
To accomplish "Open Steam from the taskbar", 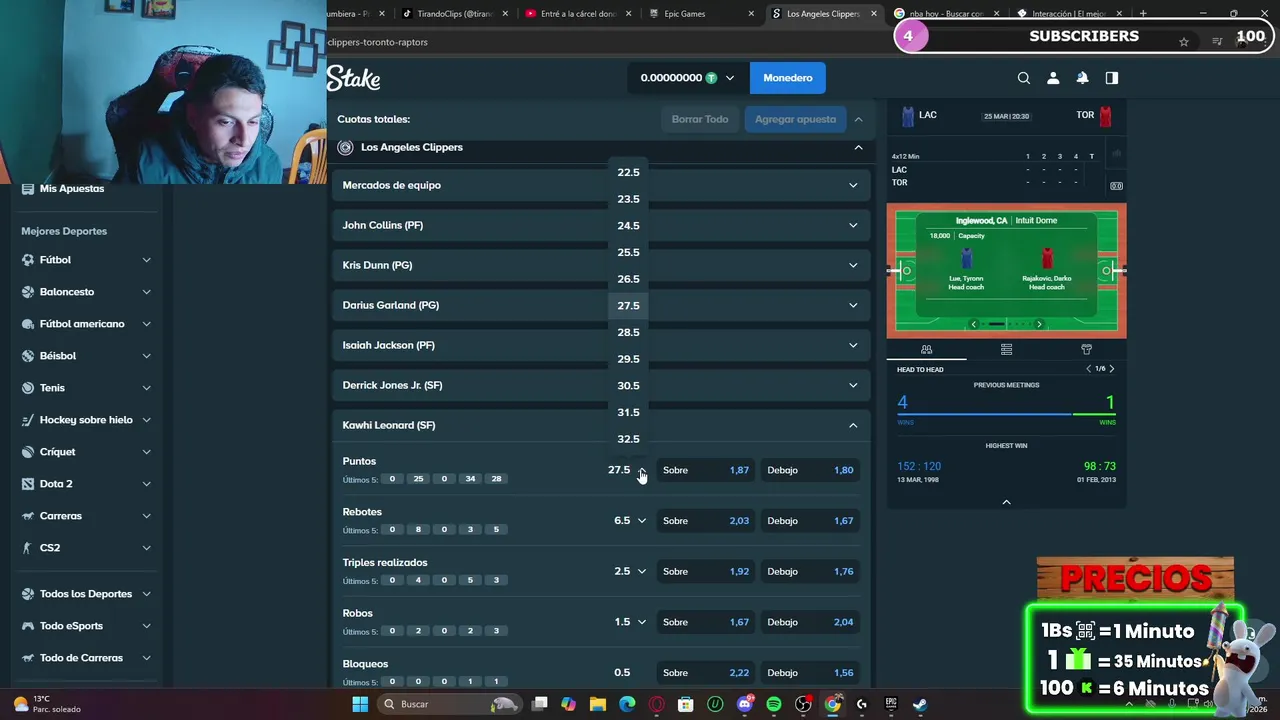I will [920, 704].
